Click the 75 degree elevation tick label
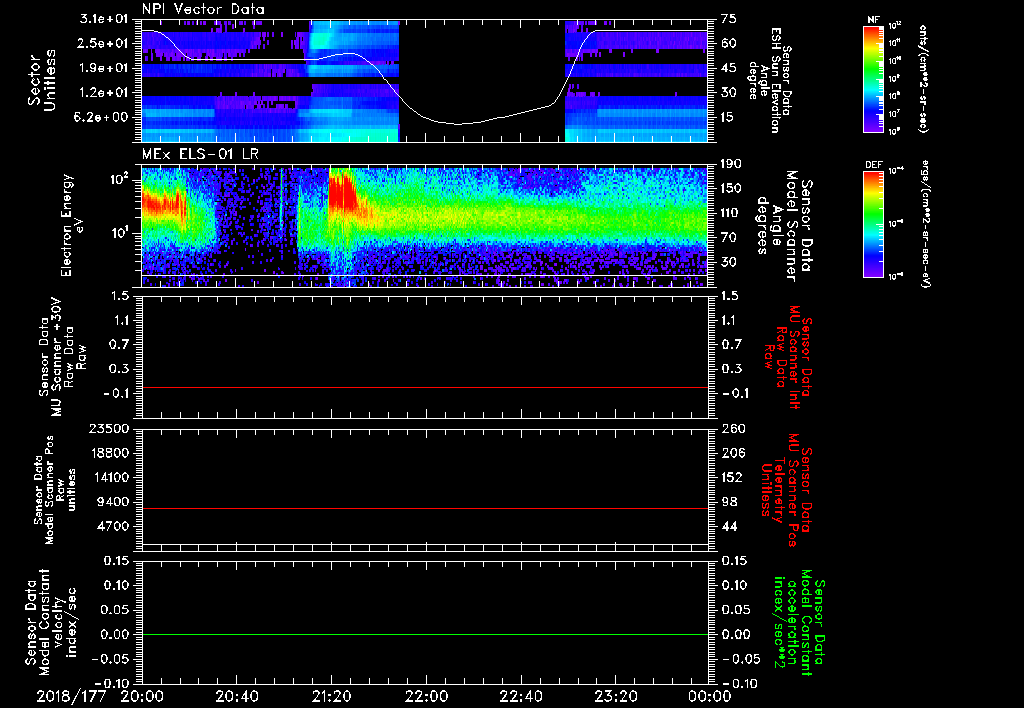 pos(729,19)
